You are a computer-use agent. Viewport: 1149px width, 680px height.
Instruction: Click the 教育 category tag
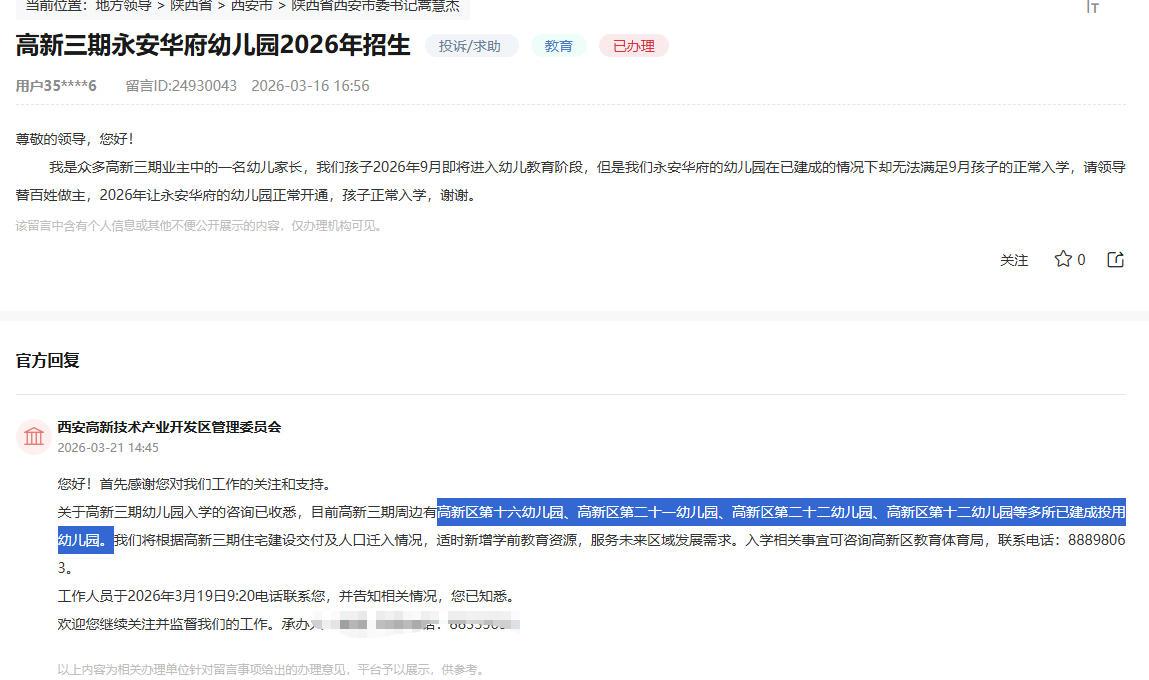558,45
